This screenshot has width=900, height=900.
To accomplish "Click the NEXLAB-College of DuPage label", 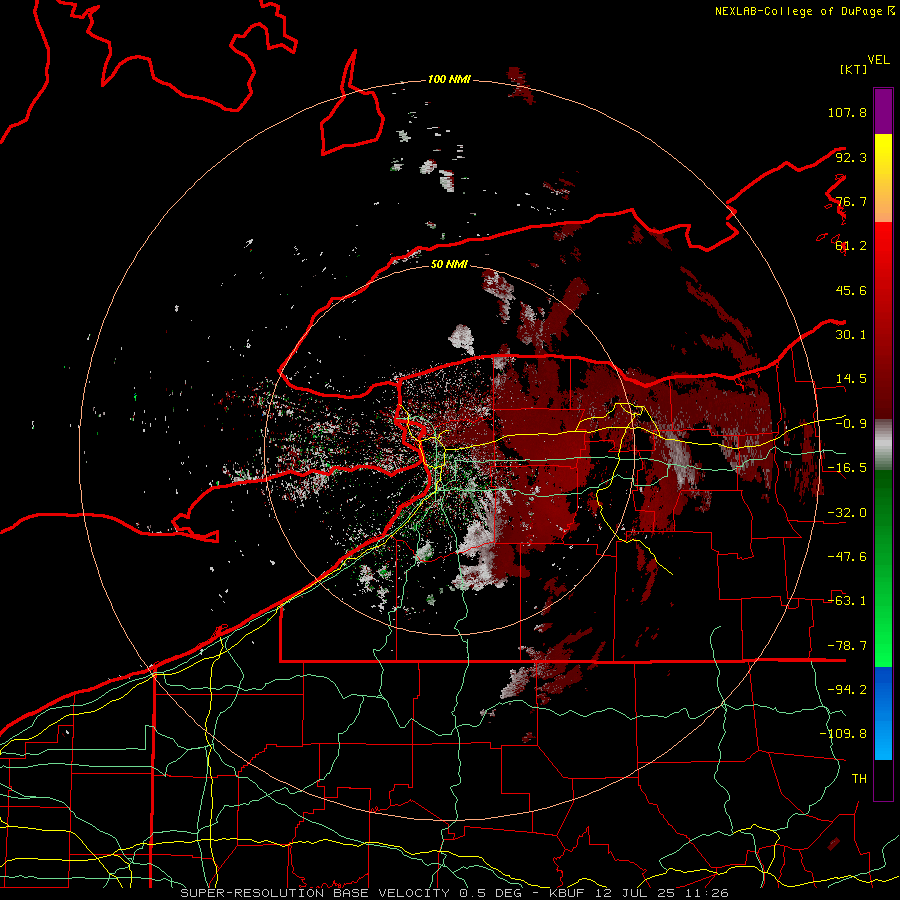I will point(804,11).
